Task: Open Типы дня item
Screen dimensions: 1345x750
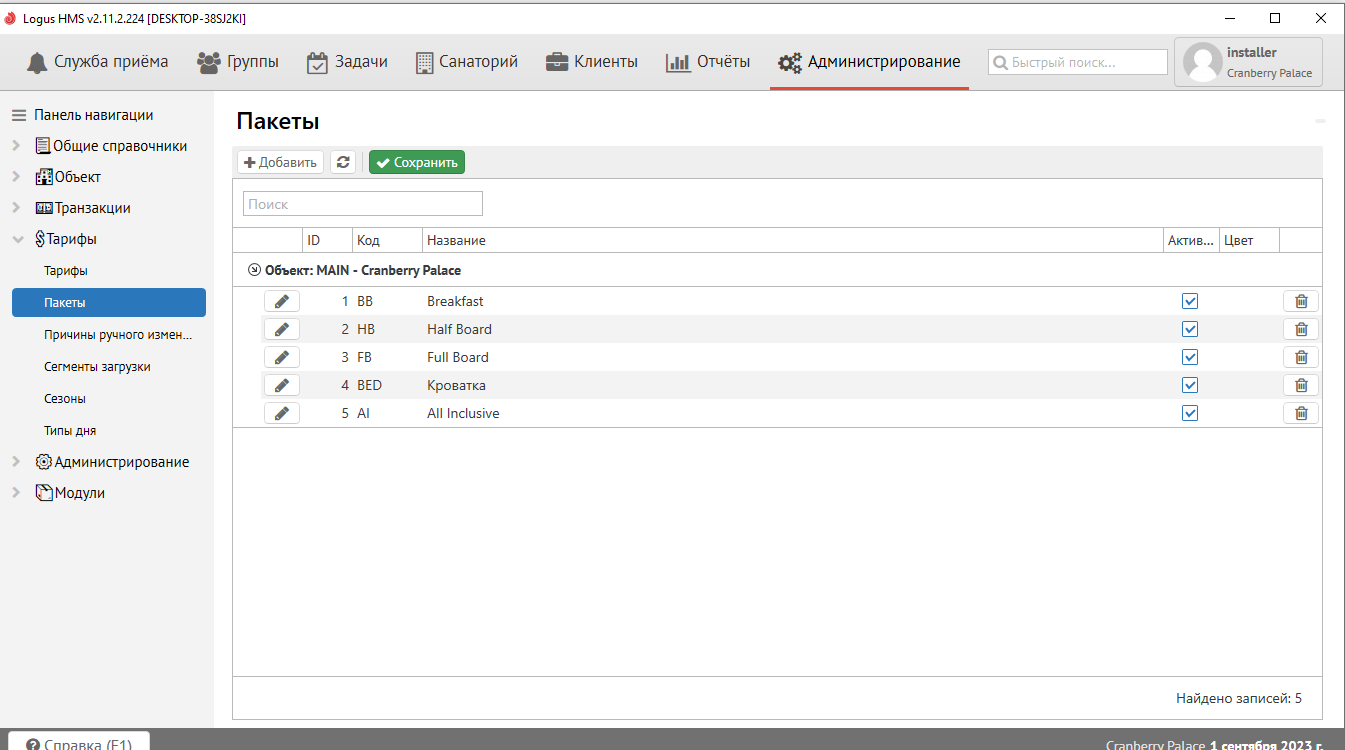Action: (x=70, y=431)
